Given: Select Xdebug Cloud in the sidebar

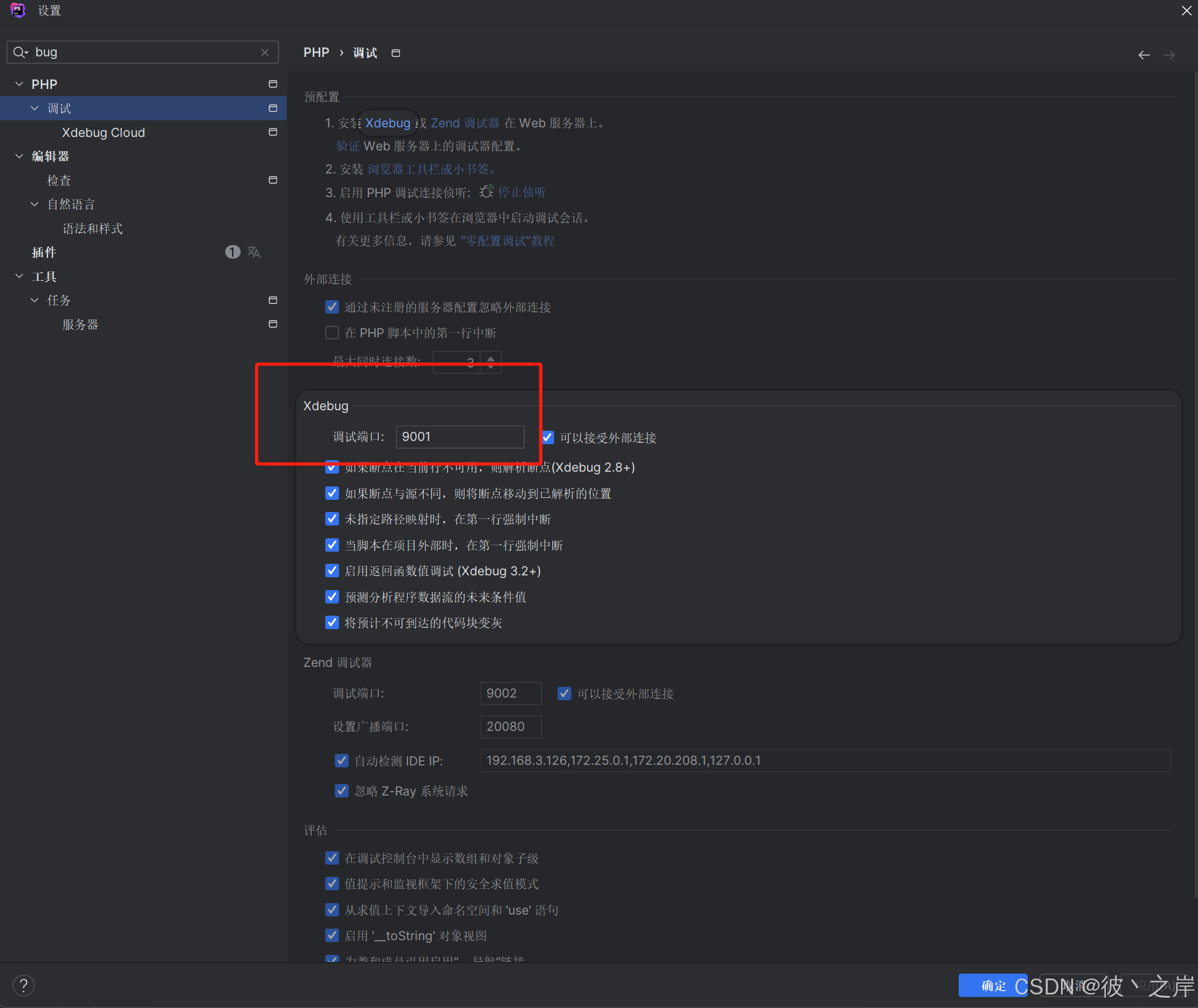Looking at the screenshot, I should pos(103,132).
